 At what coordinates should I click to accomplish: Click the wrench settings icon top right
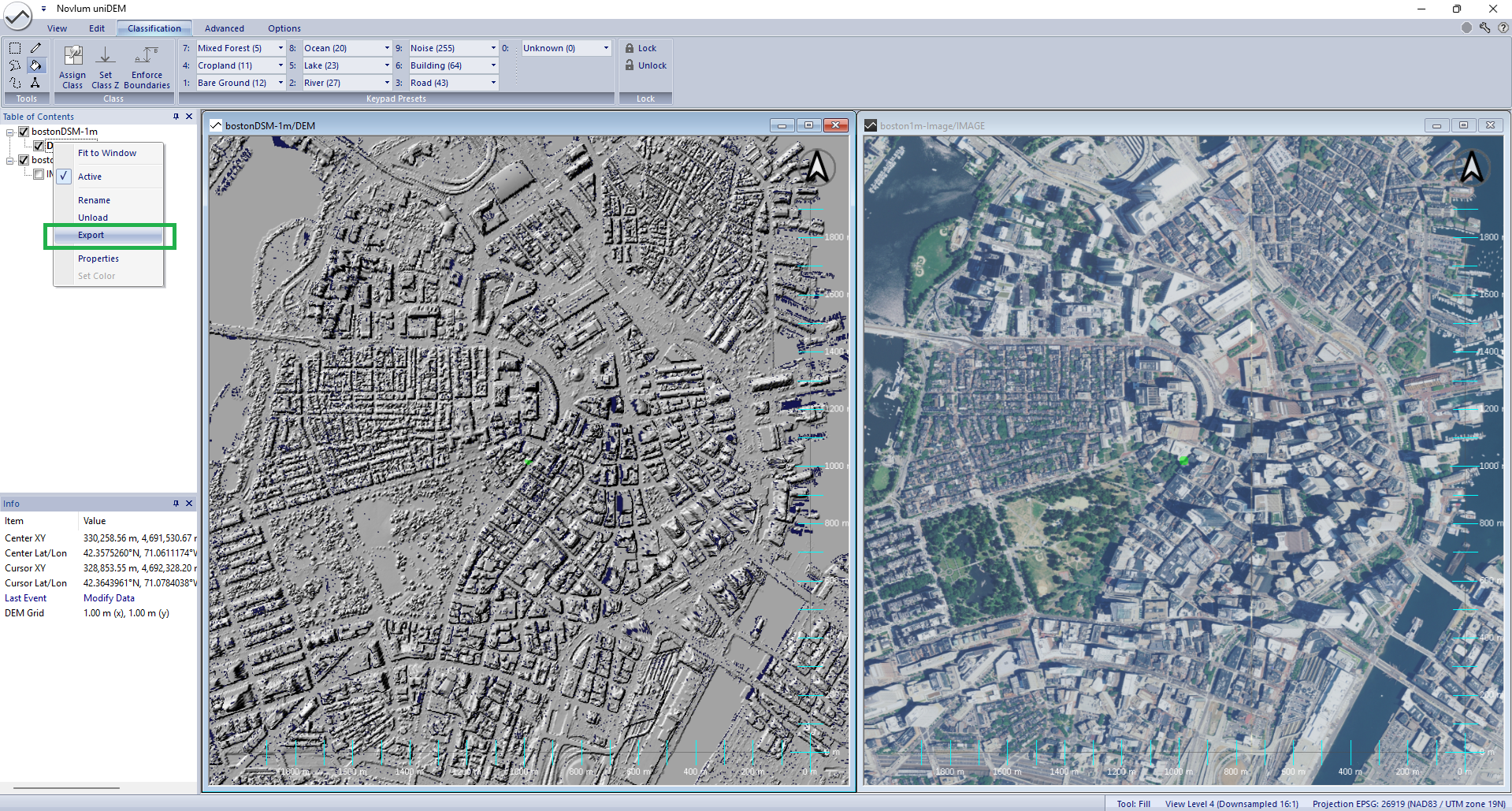point(1484,28)
